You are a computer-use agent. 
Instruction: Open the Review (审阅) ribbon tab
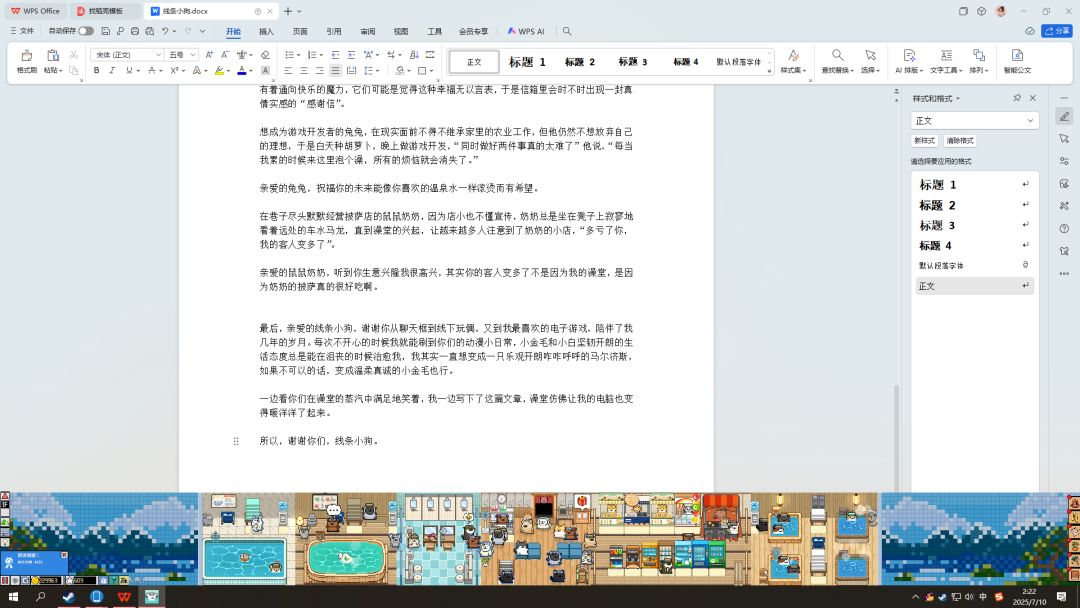point(368,31)
